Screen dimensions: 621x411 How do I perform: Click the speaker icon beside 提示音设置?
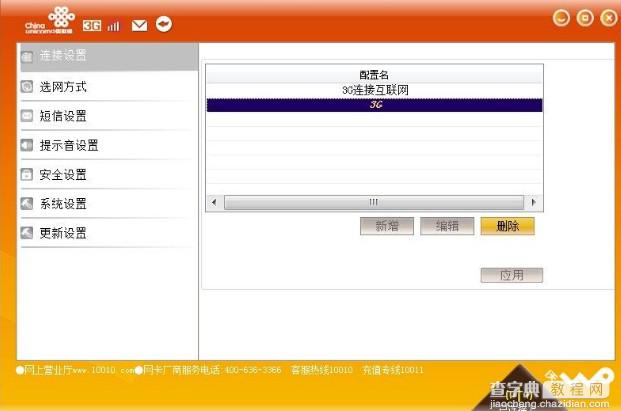click(27, 145)
